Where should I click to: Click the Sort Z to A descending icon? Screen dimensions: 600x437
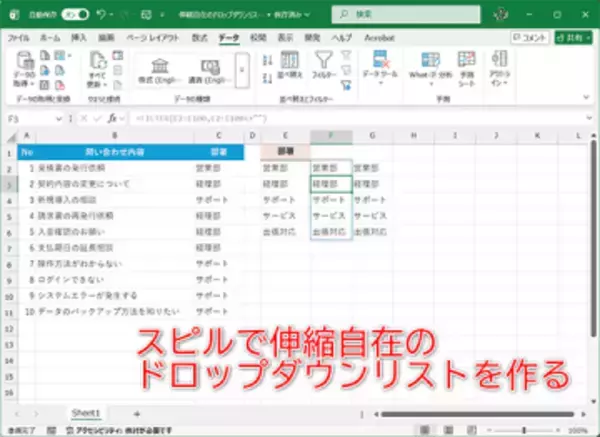[x=267, y=78]
